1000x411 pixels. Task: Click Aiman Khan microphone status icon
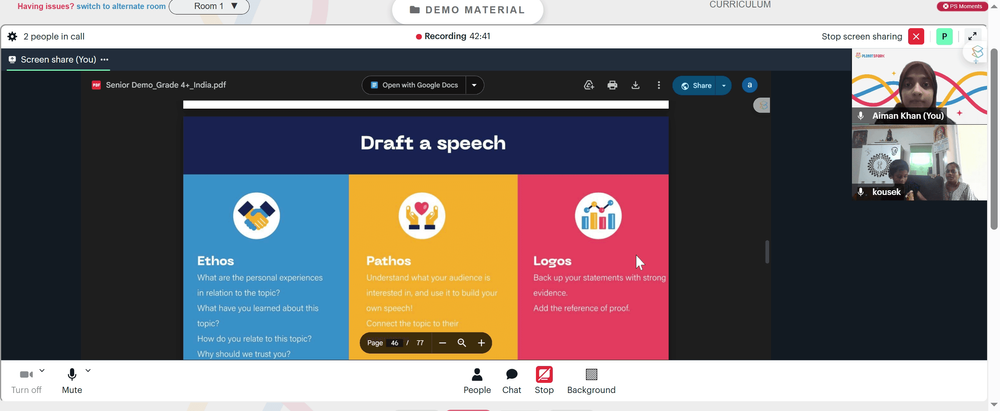tap(861, 116)
